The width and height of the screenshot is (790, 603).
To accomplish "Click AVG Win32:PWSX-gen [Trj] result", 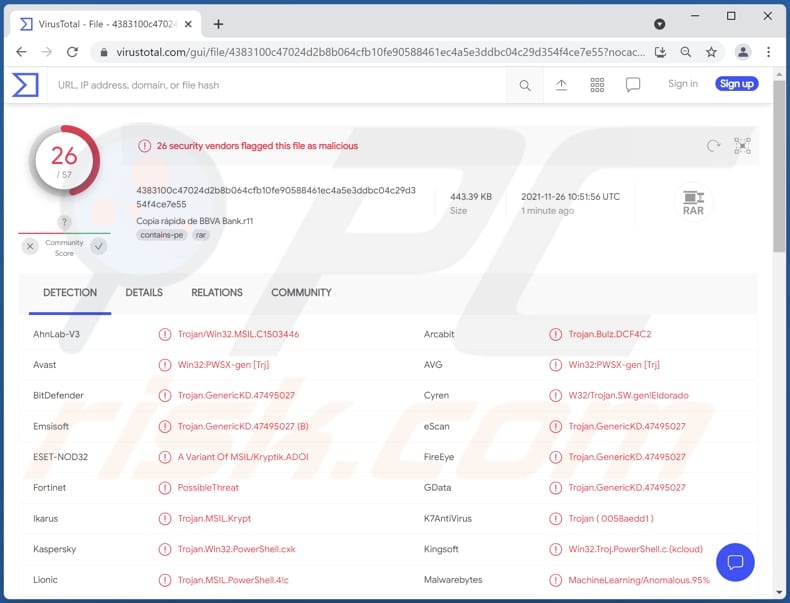I will point(614,365).
